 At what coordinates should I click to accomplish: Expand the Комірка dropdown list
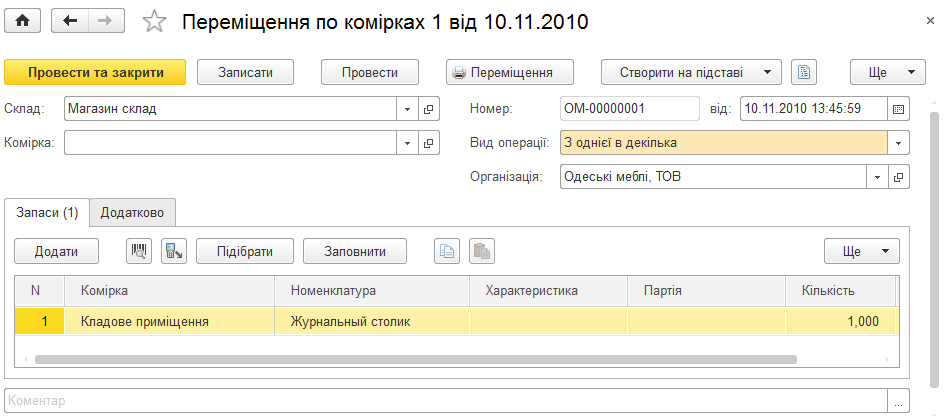[x=407, y=143]
